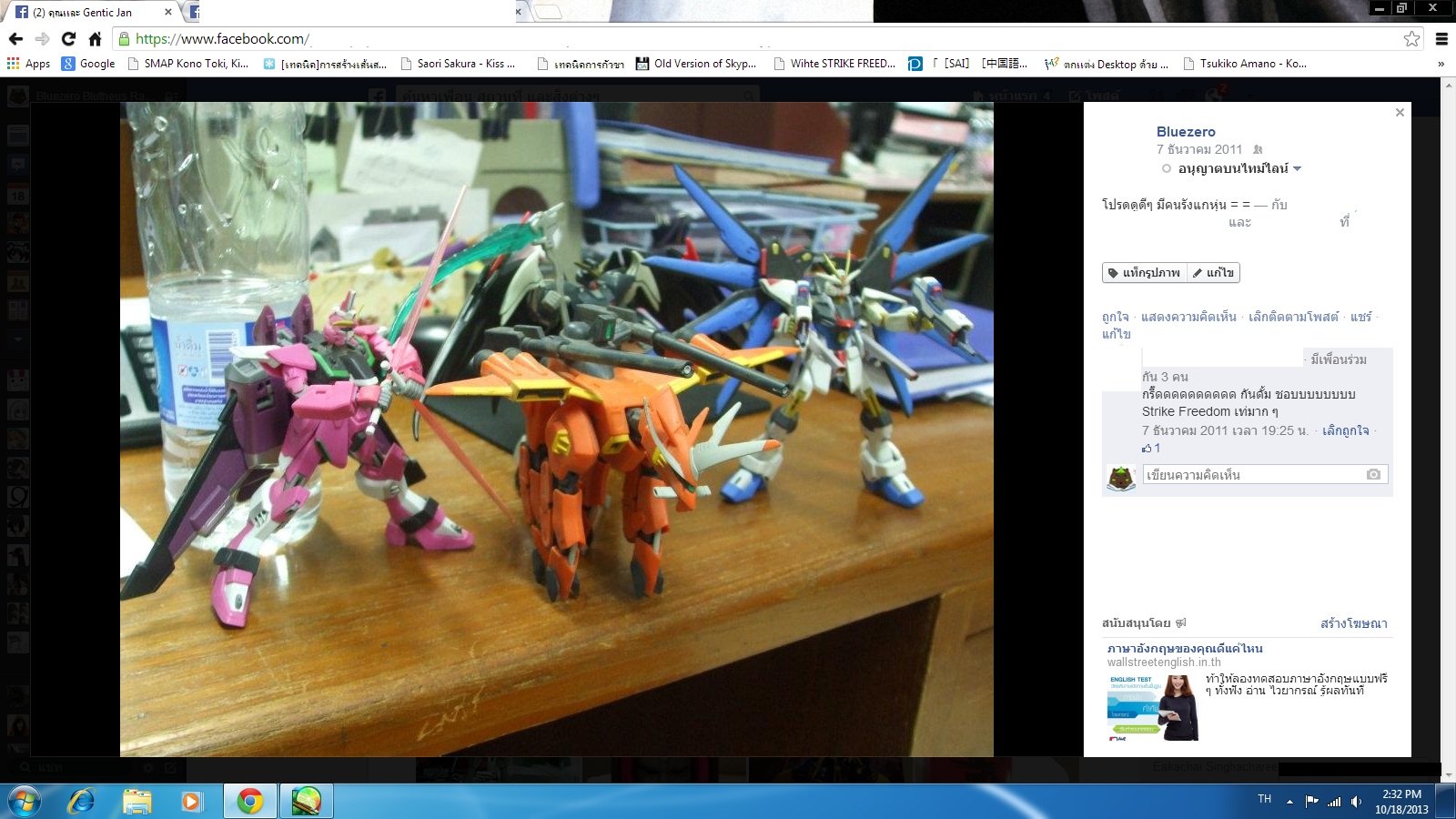Open the Windows Start menu
Screen dimensions: 1456x819
click(x=25, y=802)
